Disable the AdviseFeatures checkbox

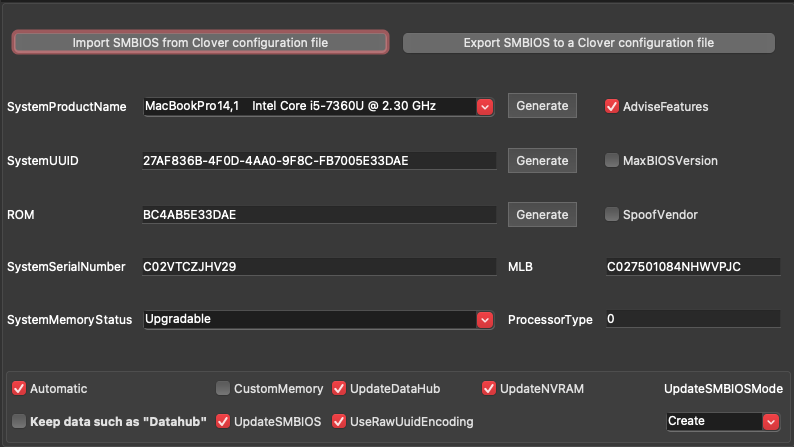click(x=612, y=106)
